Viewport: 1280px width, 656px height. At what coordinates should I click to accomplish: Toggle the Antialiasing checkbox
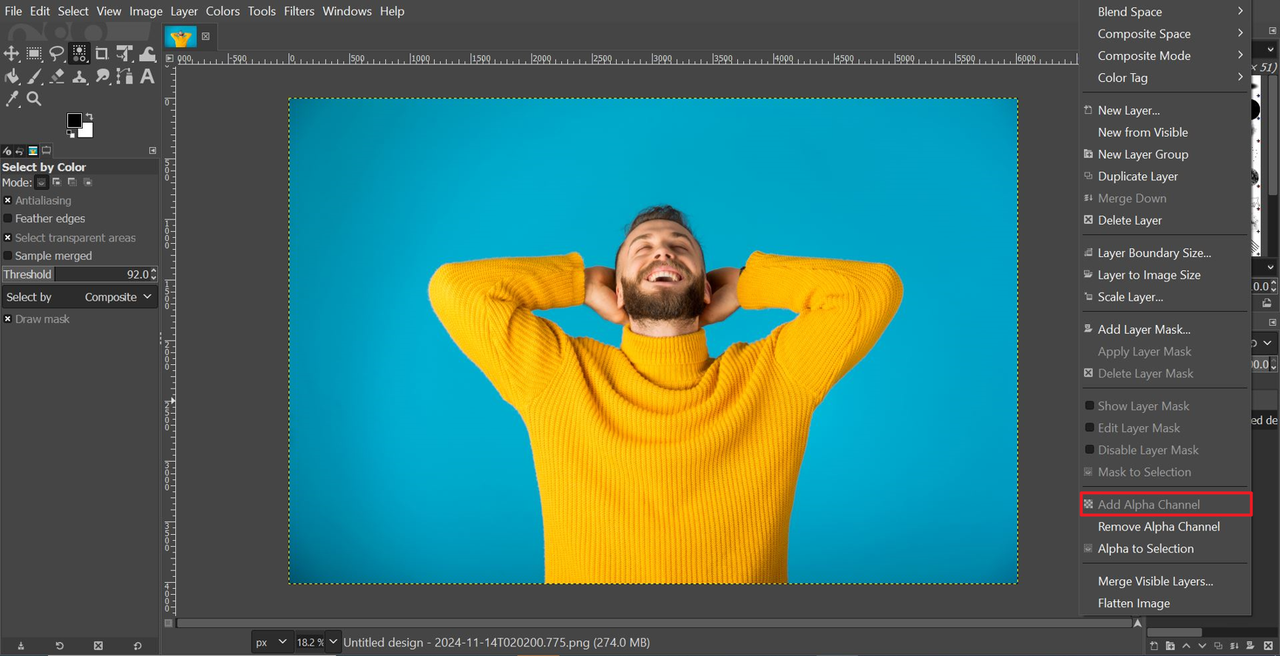point(8,201)
